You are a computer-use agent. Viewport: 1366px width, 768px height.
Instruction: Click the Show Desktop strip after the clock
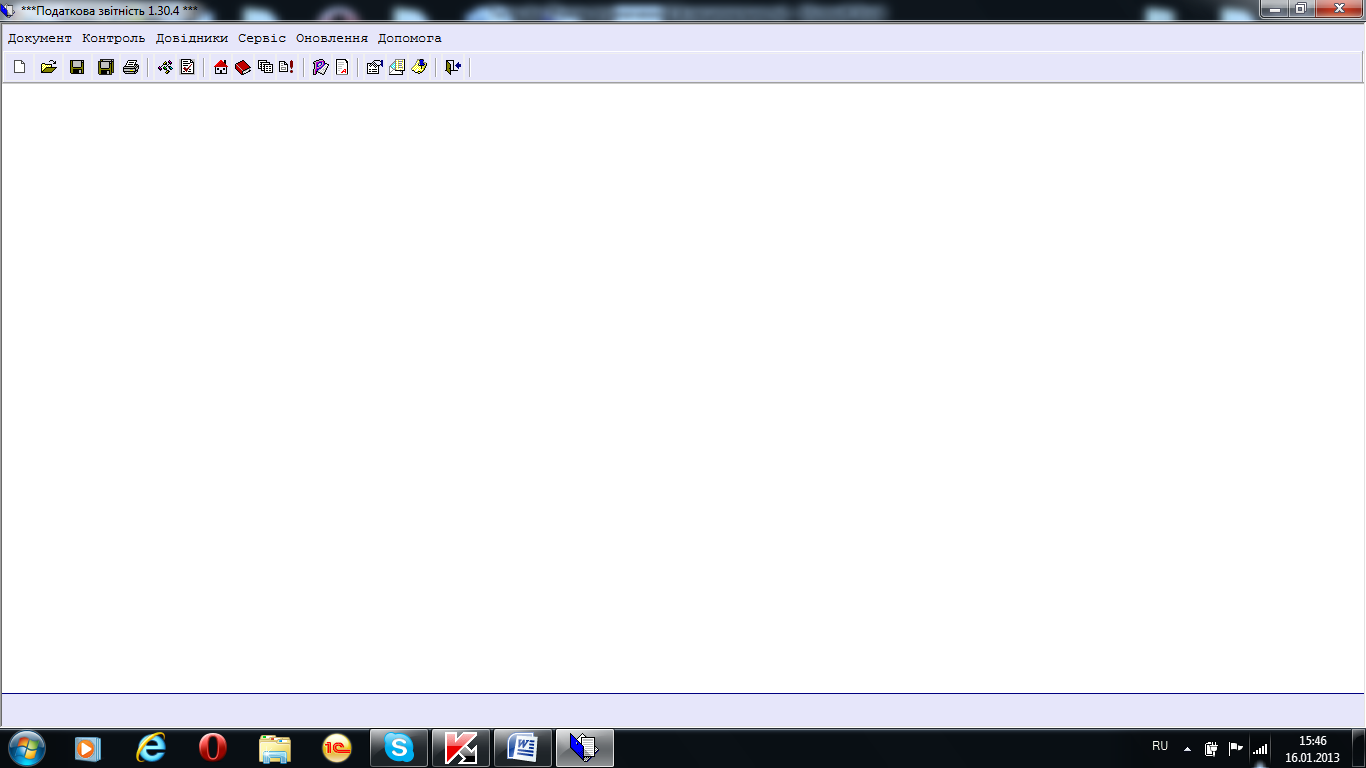coord(1358,748)
